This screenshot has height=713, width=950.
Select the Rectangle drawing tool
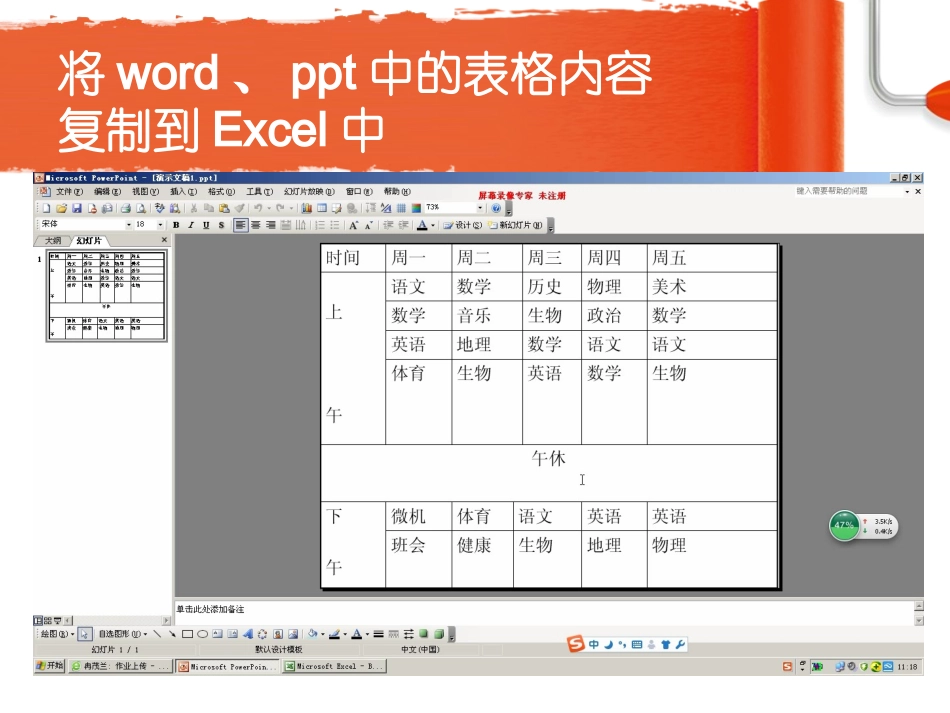tap(187, 634)
